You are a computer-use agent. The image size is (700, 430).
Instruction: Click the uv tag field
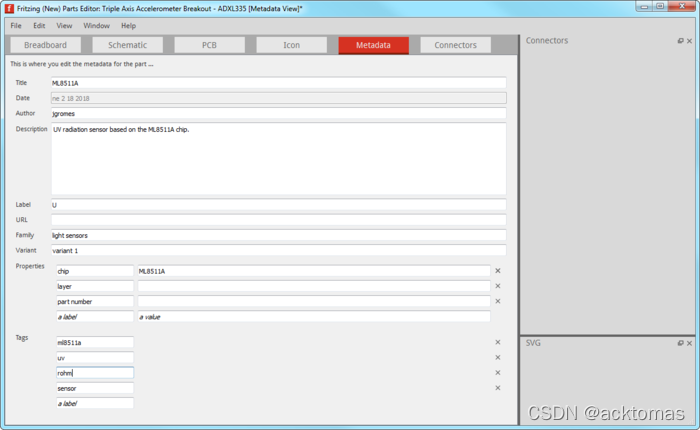point(95,358)
